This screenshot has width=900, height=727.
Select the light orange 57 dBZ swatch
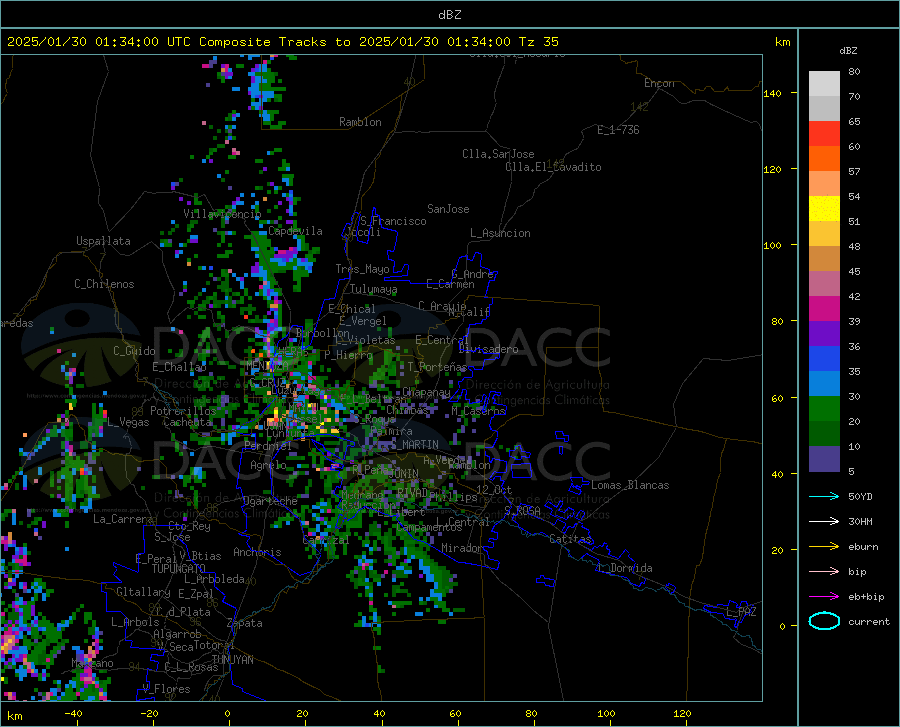point(824,184)
